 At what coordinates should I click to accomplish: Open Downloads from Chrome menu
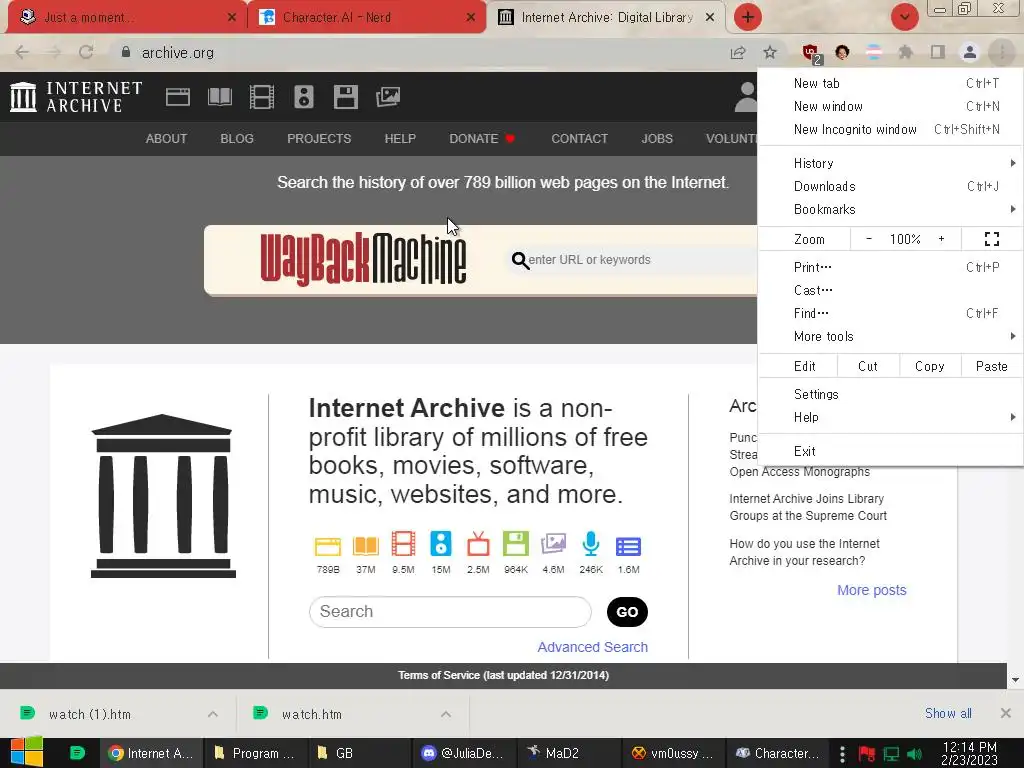tap(889, 187)
